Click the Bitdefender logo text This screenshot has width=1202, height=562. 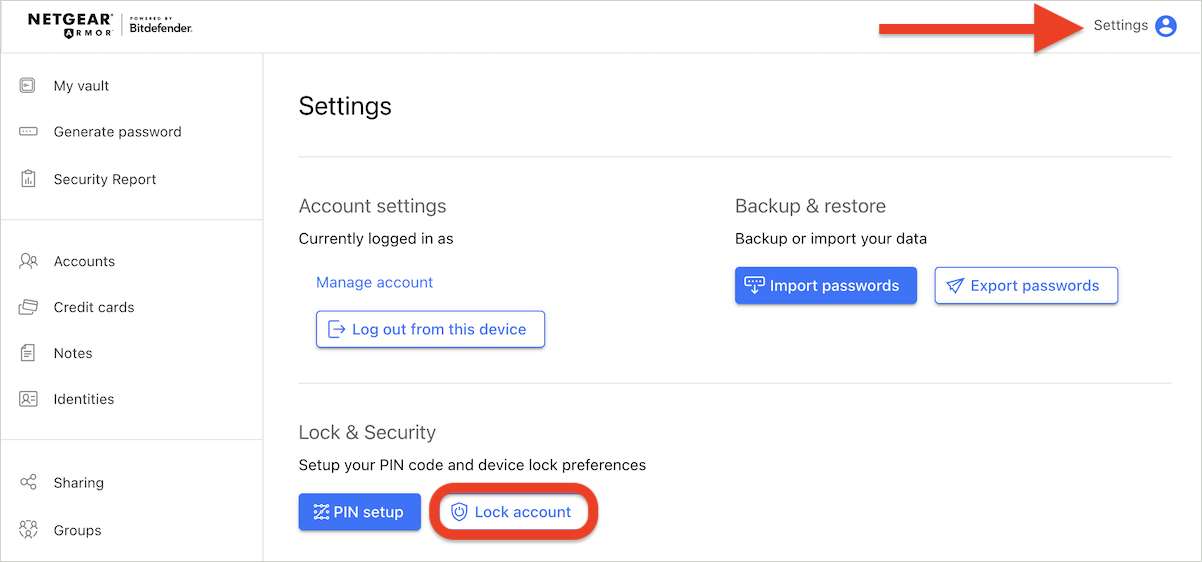[x=161, y=26]
